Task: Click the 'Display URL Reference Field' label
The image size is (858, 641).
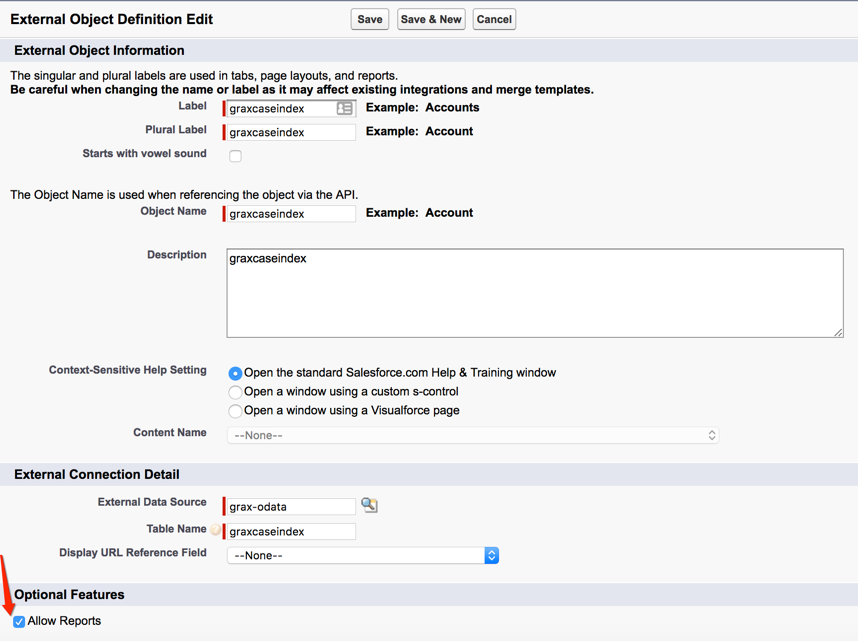Action: coord(132,553)
